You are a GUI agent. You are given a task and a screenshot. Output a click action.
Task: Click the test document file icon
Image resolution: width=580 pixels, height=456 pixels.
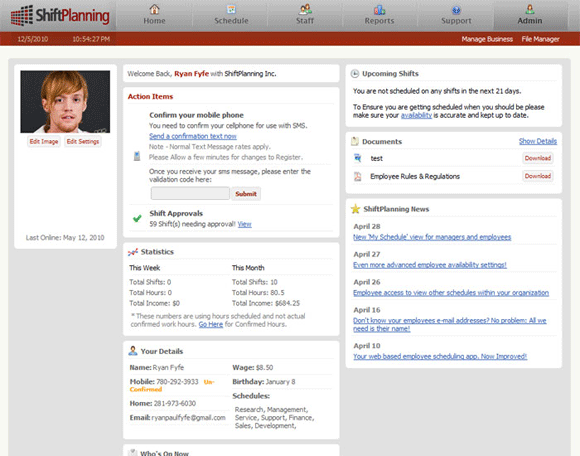pos(358,158)
